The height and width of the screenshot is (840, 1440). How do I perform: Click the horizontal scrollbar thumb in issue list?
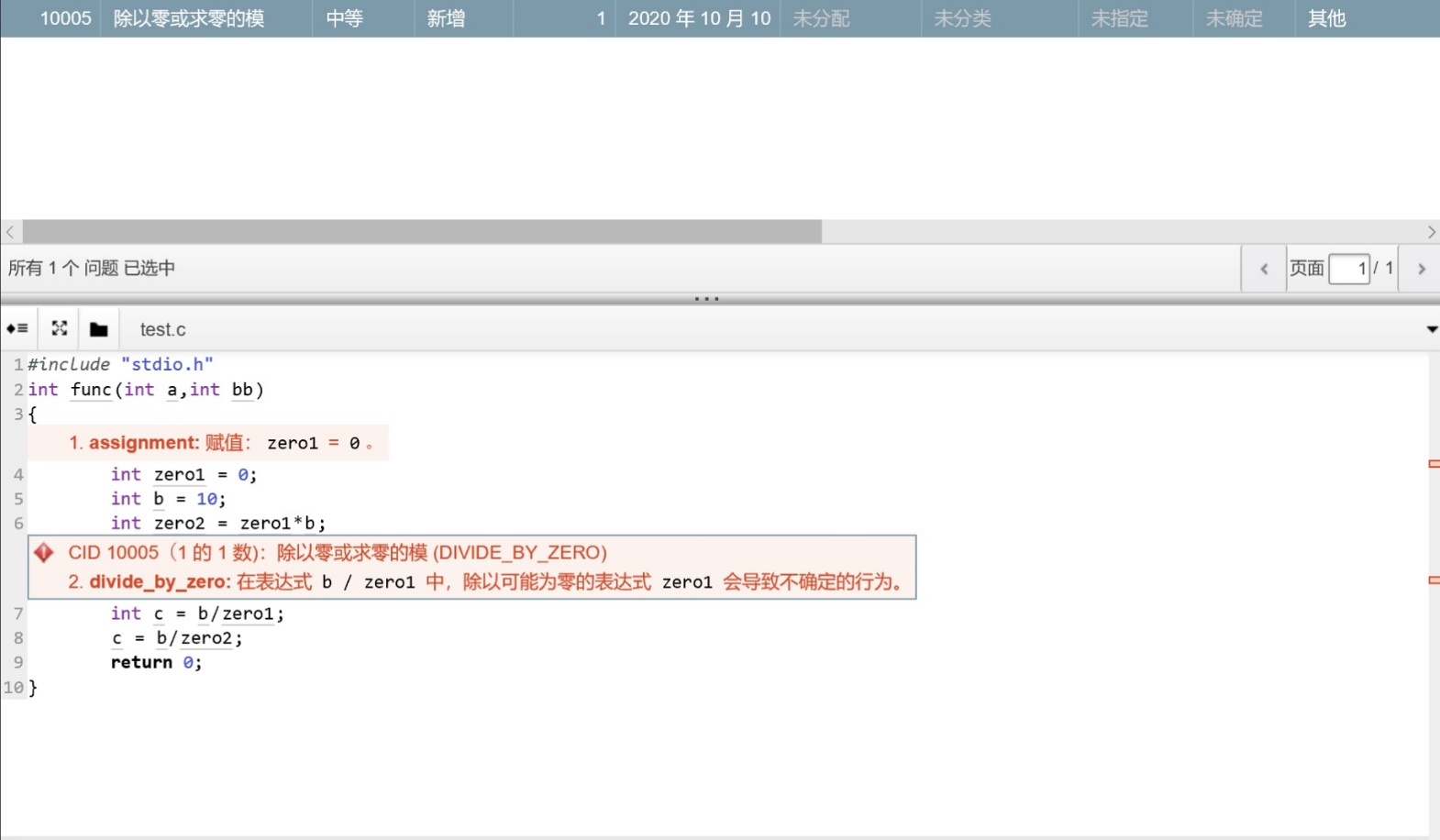pyautogui.click(x=422, y=232)
